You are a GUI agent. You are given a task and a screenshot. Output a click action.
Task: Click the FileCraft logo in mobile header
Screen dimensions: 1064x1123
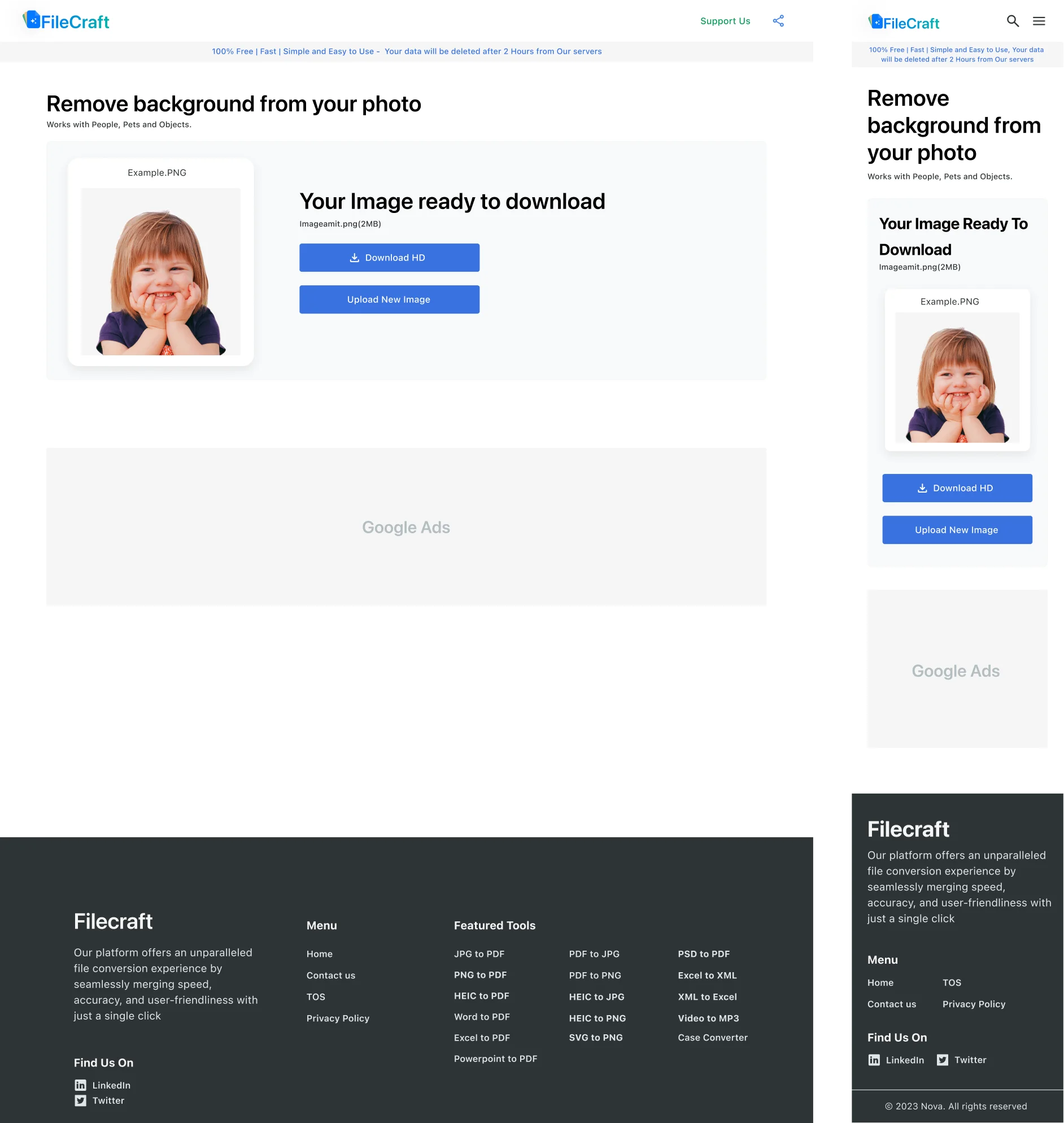(904, 23)
